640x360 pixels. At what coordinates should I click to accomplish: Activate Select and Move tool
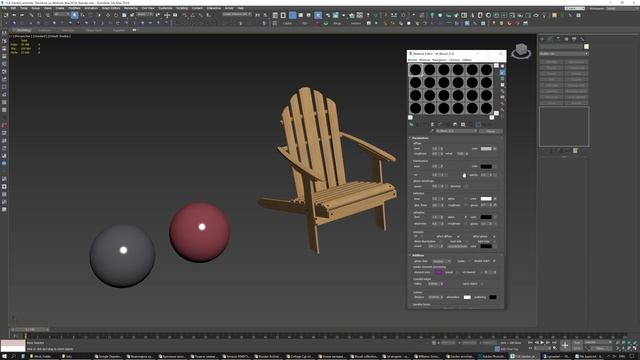(x=108, y=15)
